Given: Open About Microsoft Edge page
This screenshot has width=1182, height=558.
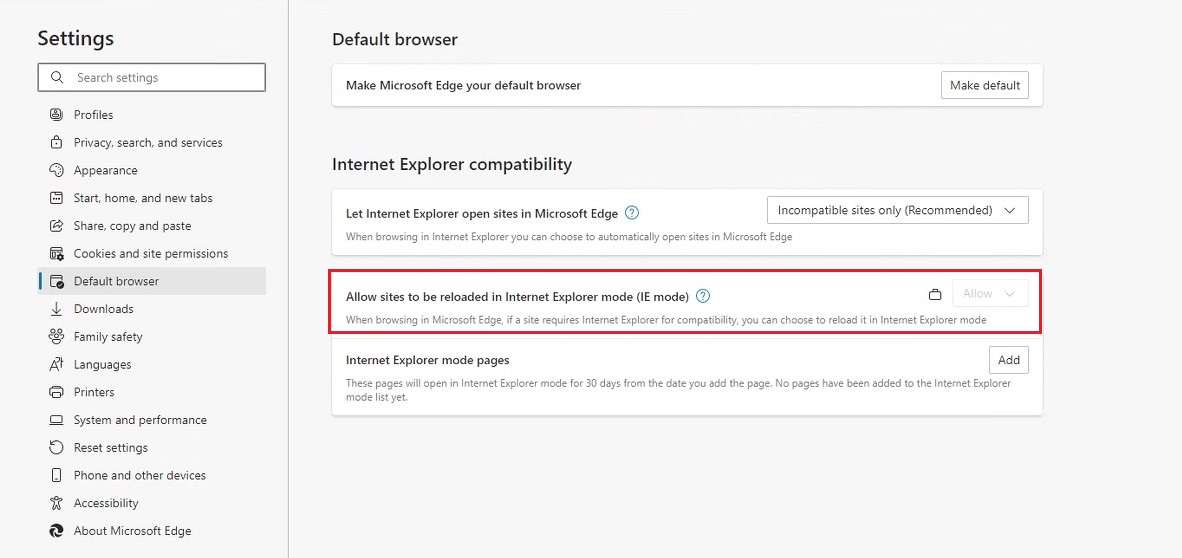Looking at the screenshot, I should tap(152, 531).
